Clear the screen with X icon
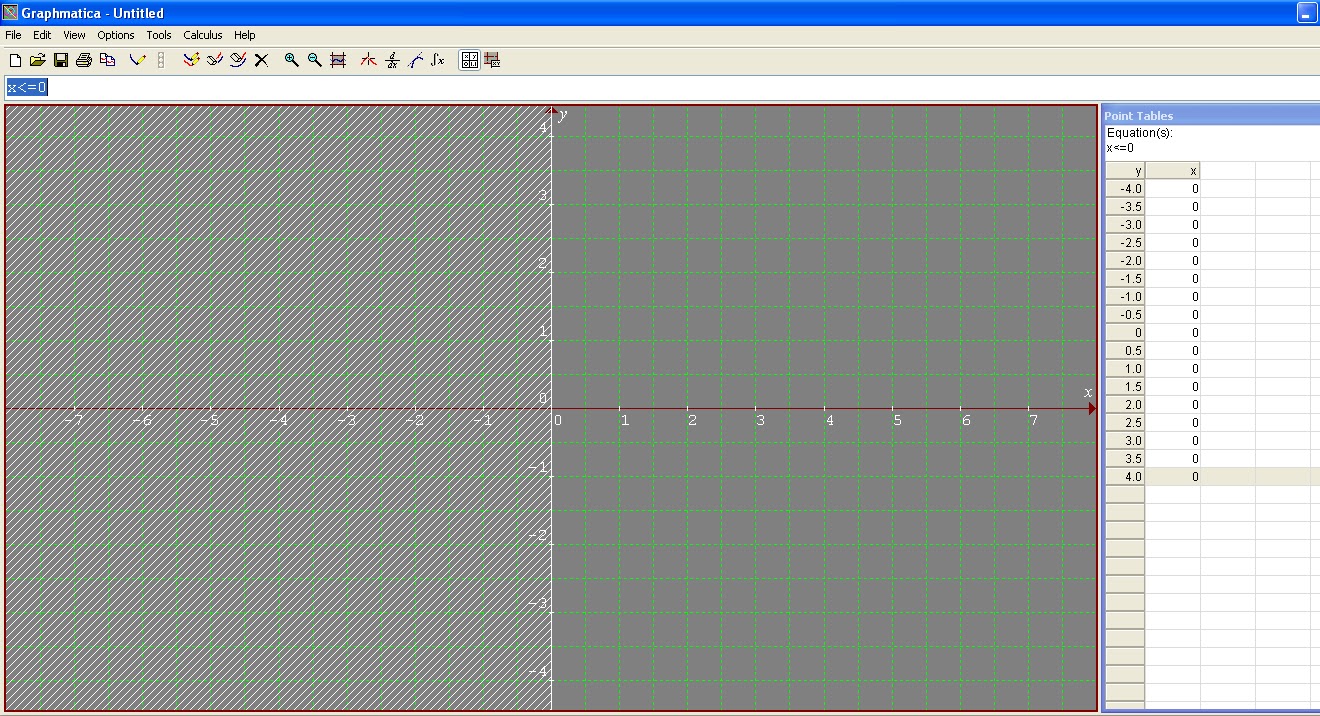1320x716 pixels. pos(261,60)
